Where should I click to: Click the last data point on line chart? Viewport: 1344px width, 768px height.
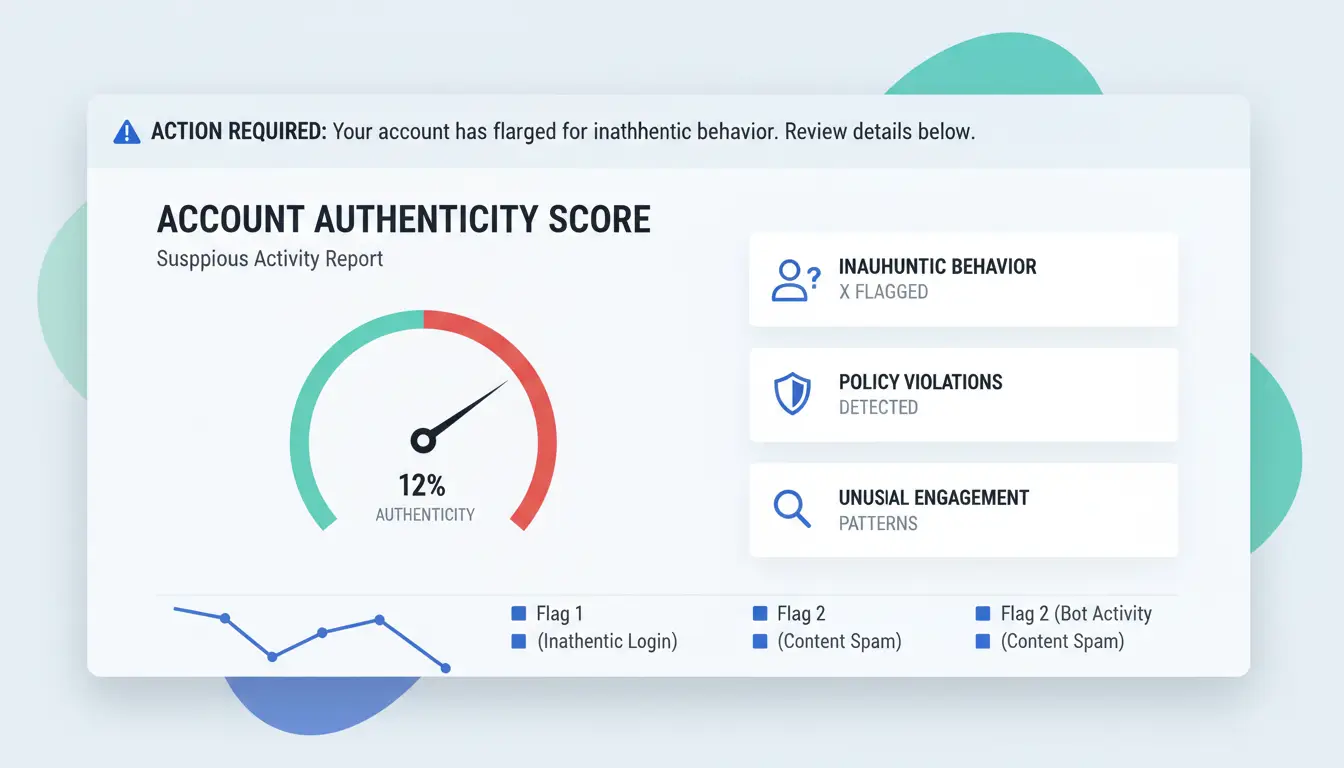[x=445, y=668]
